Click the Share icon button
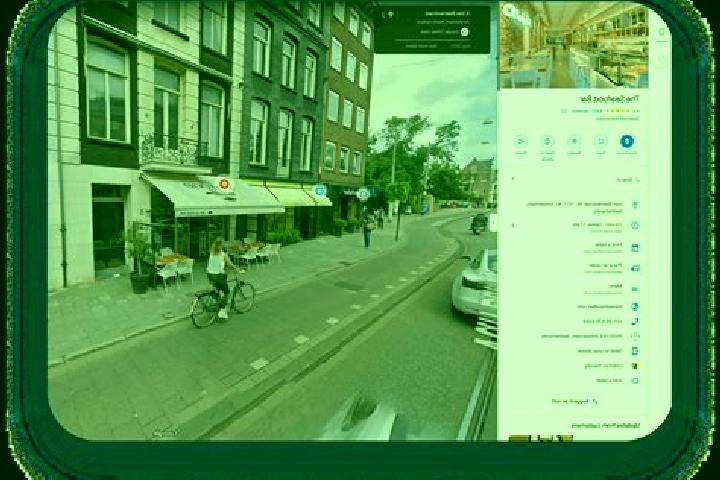 [521, 141]
